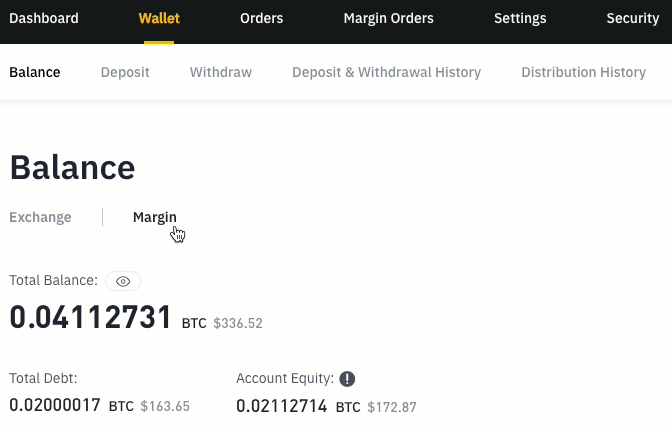Navigate to the Security section
672x432 pixels.
pos(632,18)
